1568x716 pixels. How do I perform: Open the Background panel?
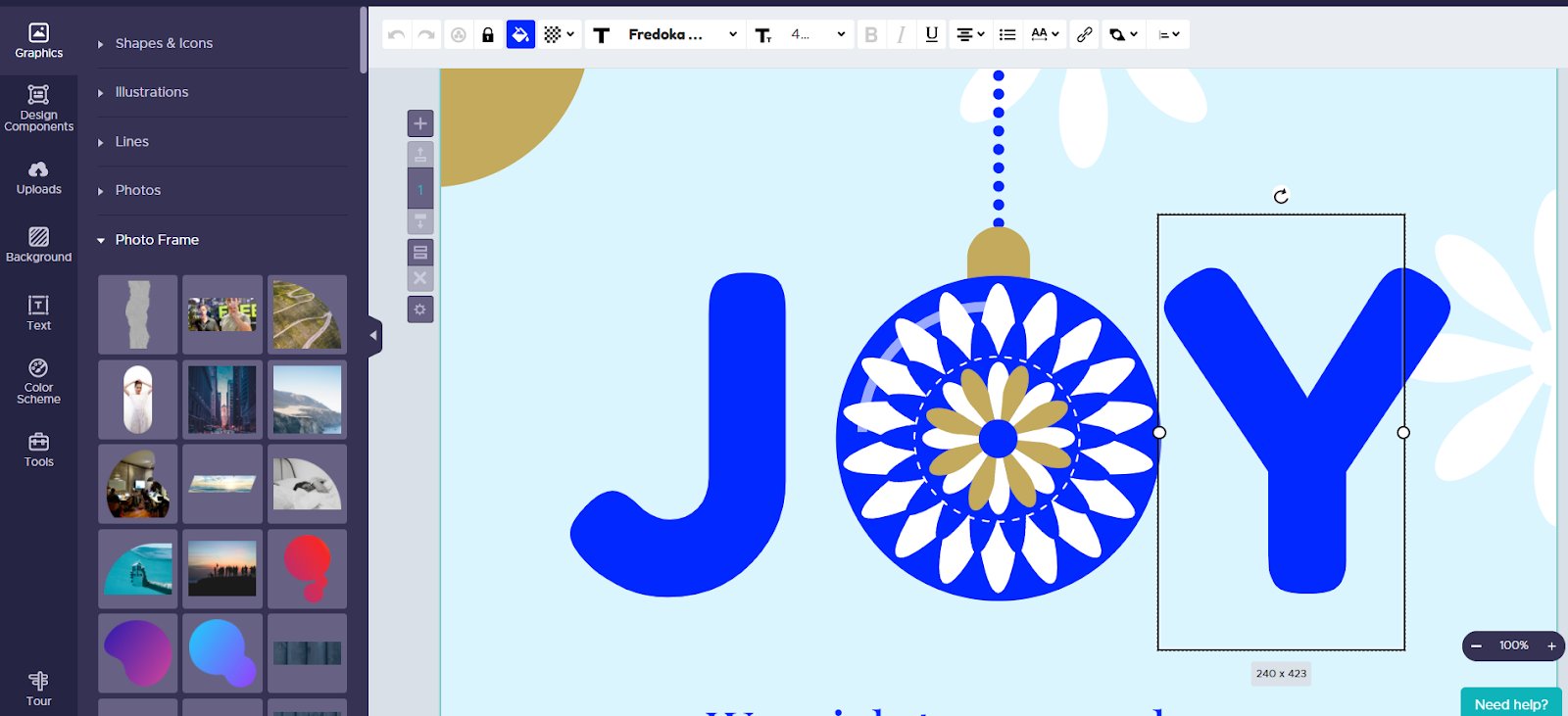click(x=38, y=245)
